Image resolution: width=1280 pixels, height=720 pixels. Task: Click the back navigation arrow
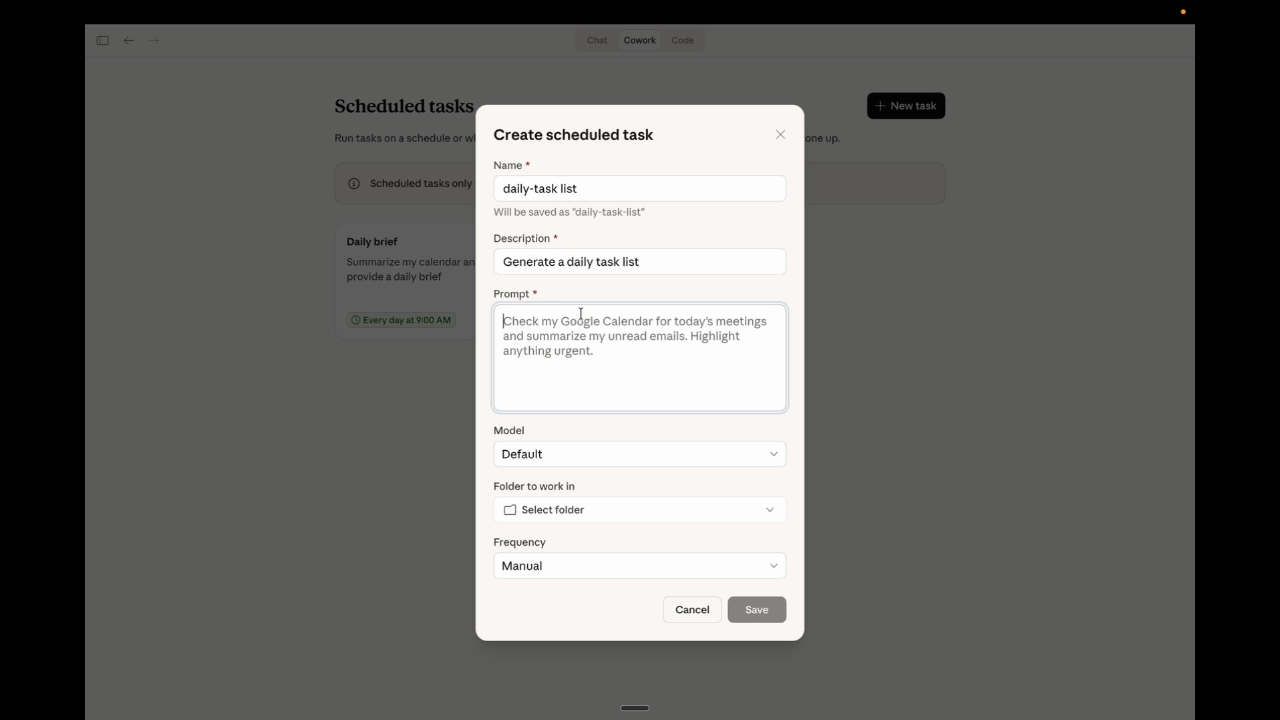(128, 40)
